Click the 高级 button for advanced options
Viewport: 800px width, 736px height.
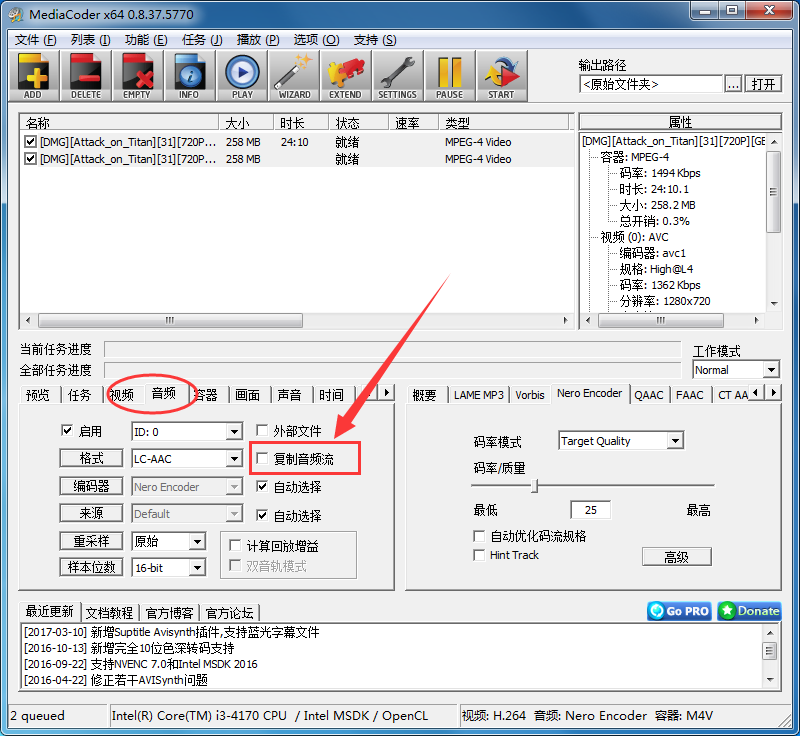tap(677, 556)
